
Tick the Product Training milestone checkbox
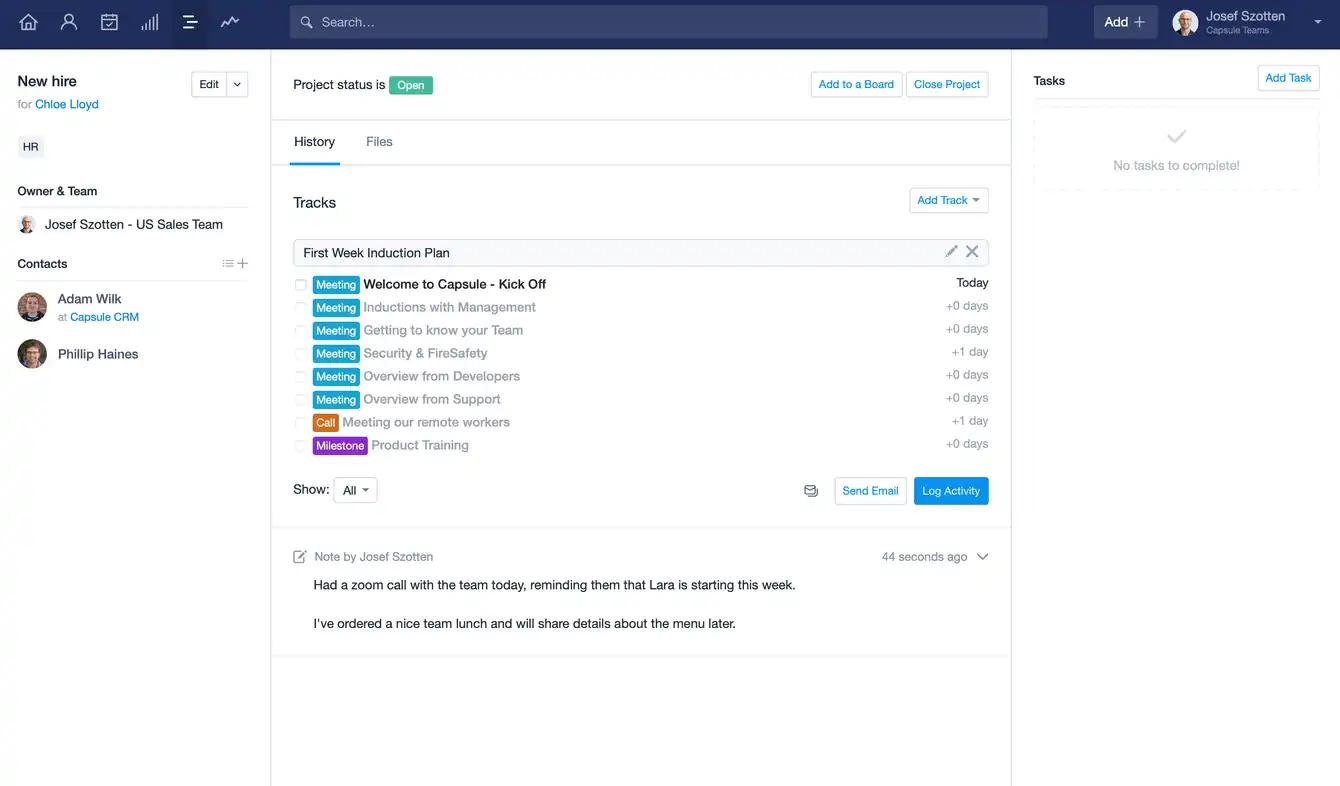click(300, 446)
